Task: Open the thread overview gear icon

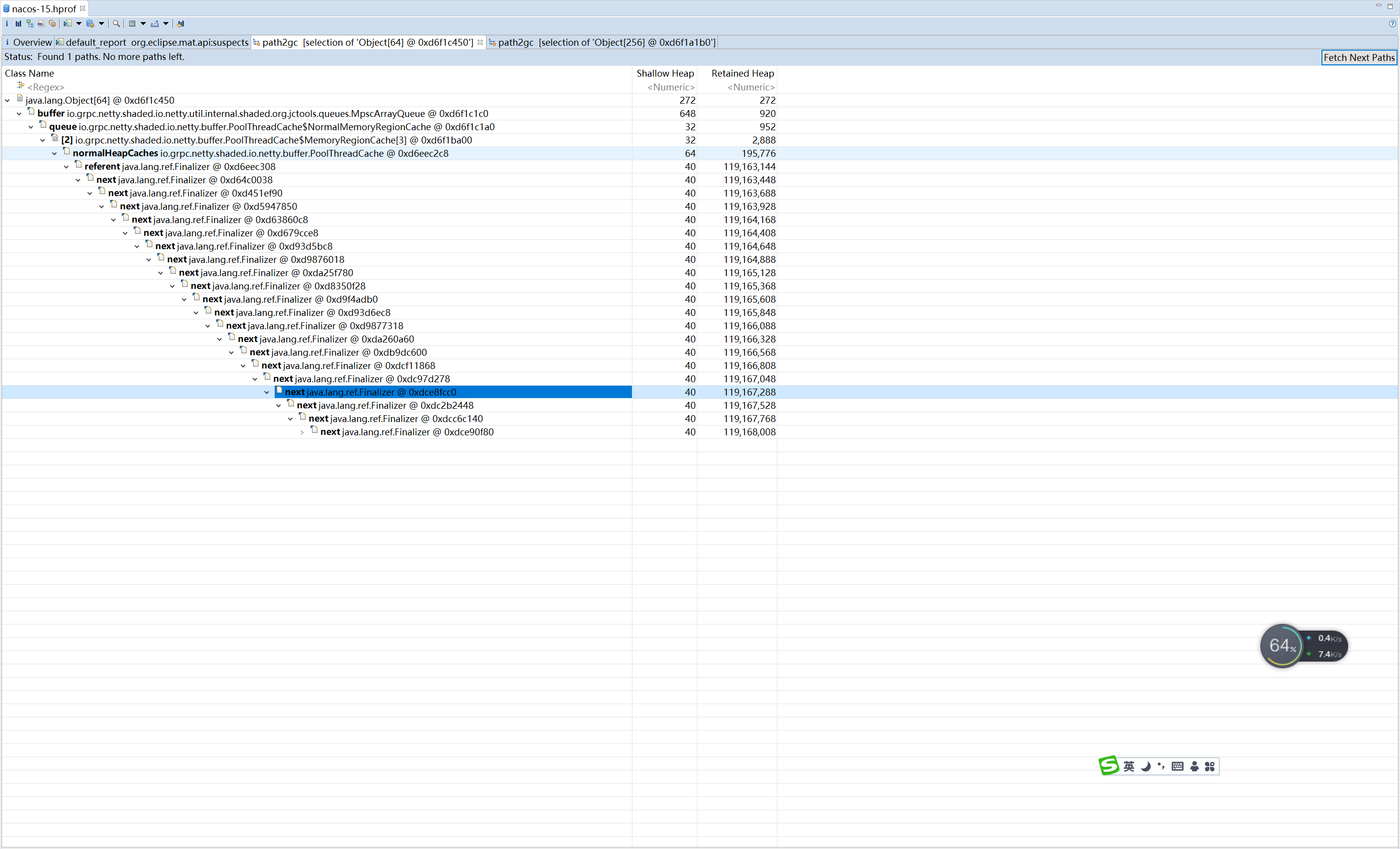Action: pos(52,24)
